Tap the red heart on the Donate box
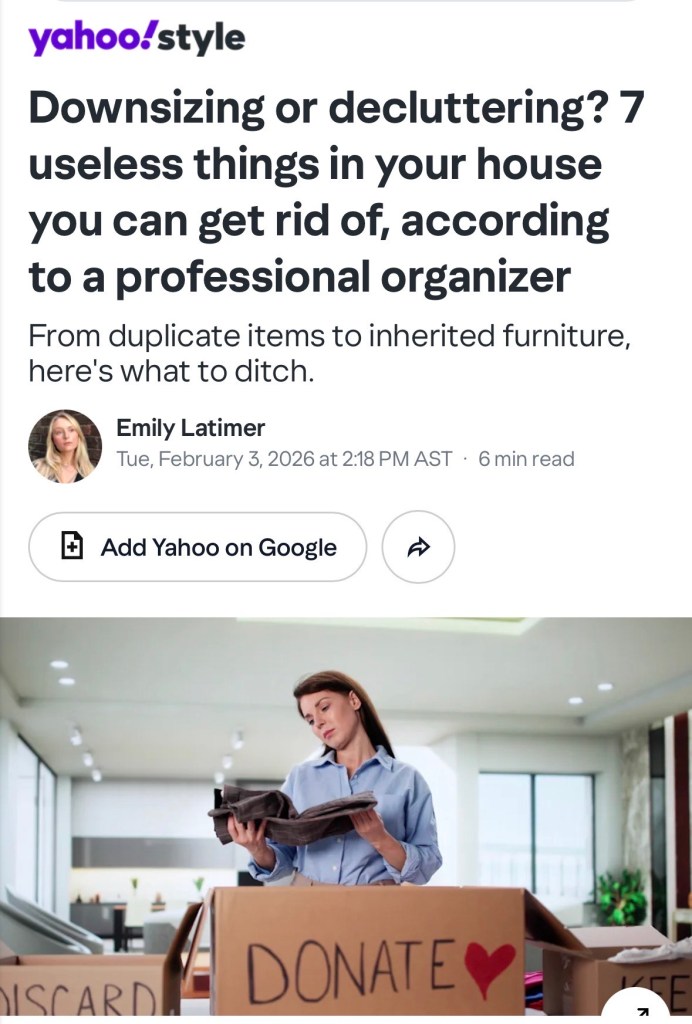 tap(489, 968)
